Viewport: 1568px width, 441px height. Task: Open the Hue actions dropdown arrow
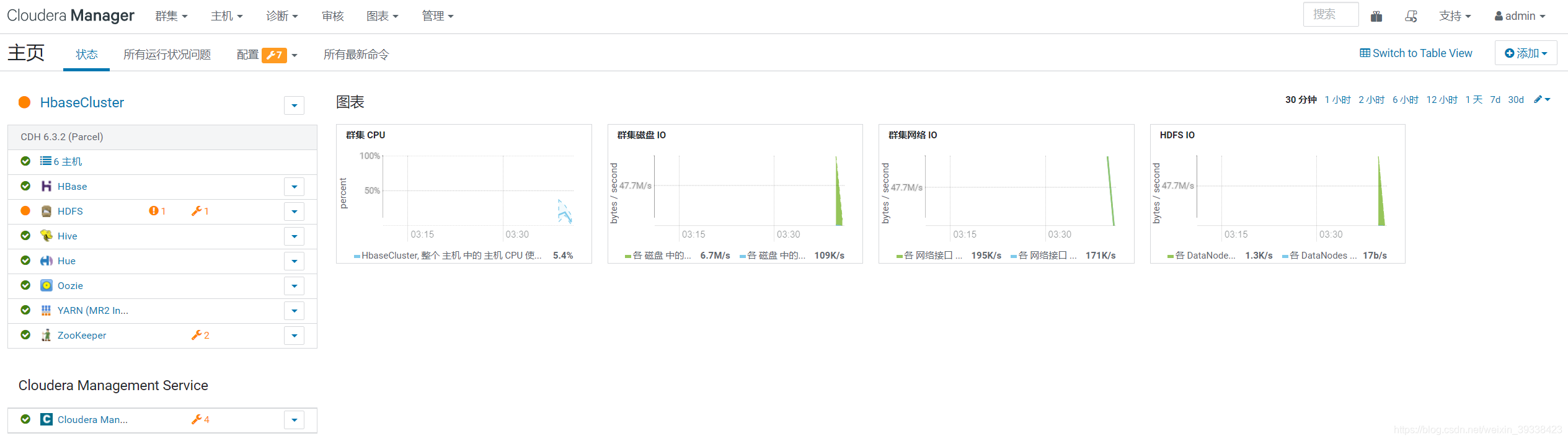coord(295,261)
